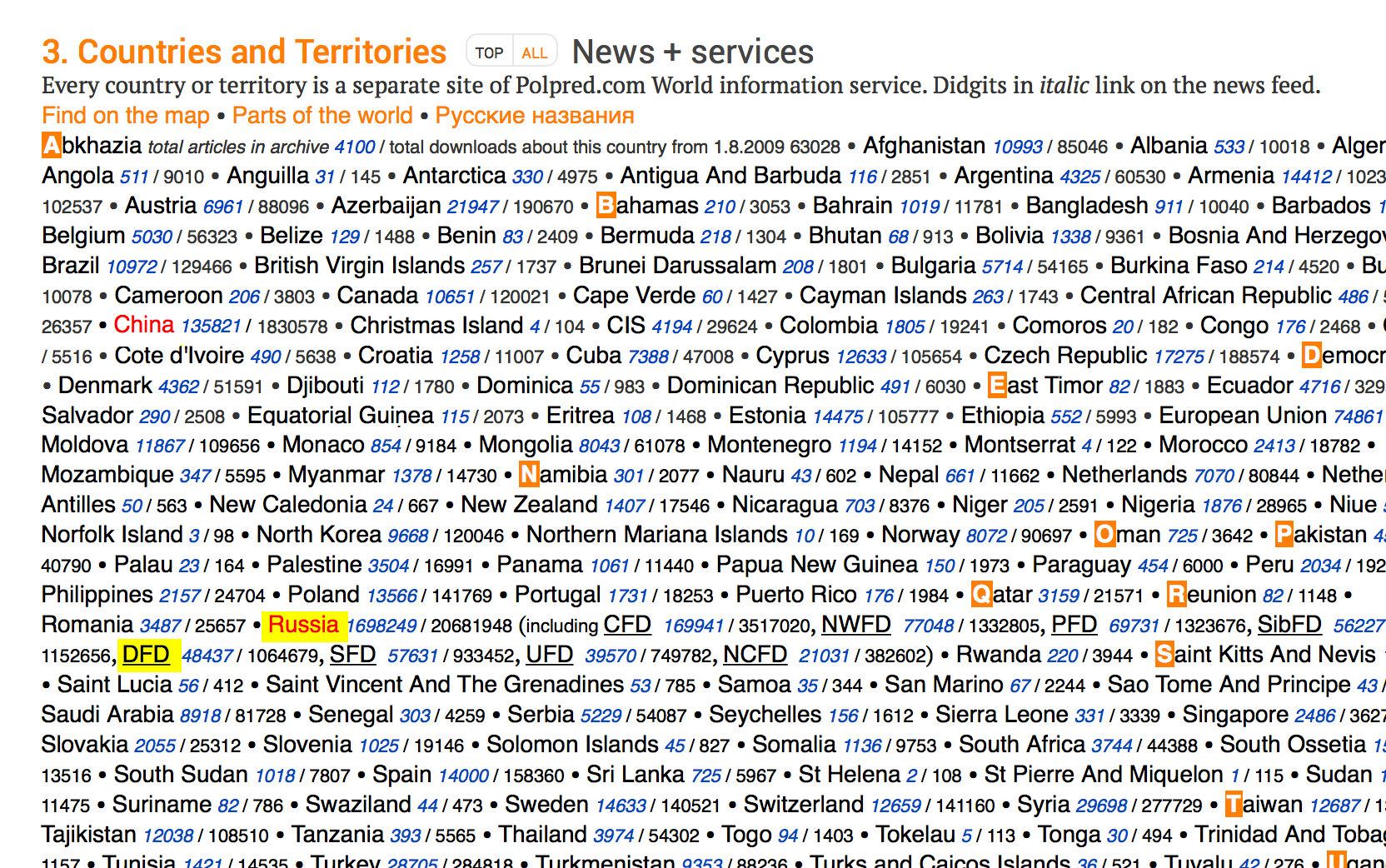Open Bulgaria link
The width and height of the screenshot is (1386, 868).
pos(933,266)
